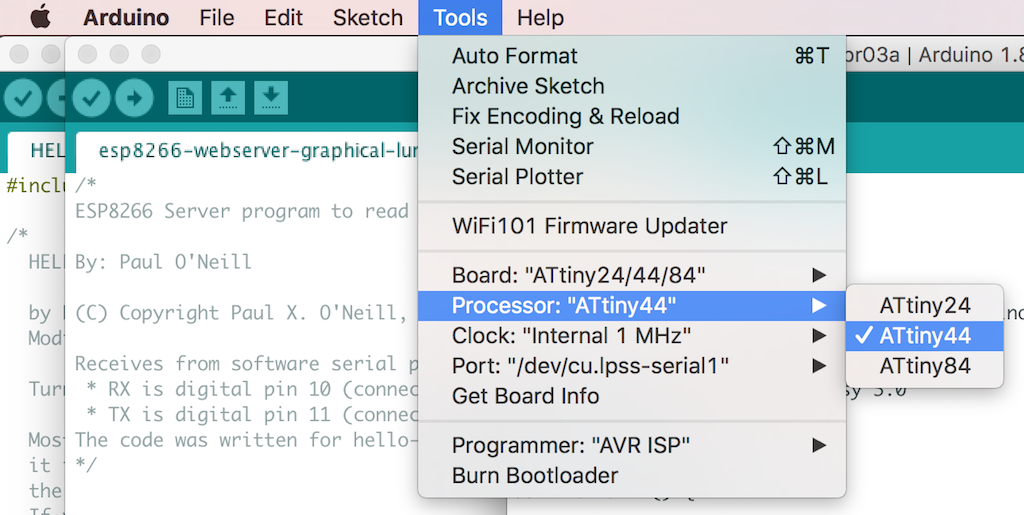Click the Open sketch up-arrow icon
The width and height of the screenshot is (1024, 515).
[x=228, y=97]
